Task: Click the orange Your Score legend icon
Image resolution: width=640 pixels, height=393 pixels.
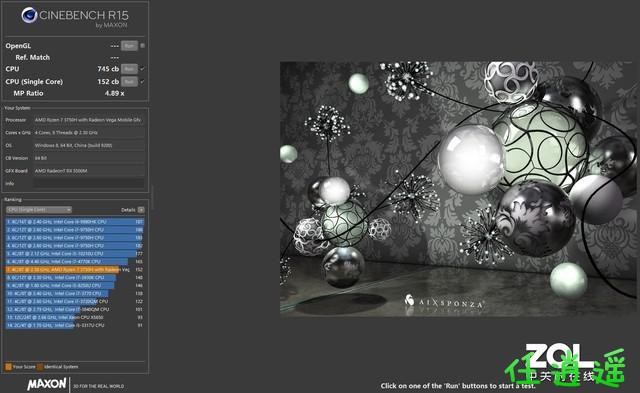Action: click(x=8, y=366)
